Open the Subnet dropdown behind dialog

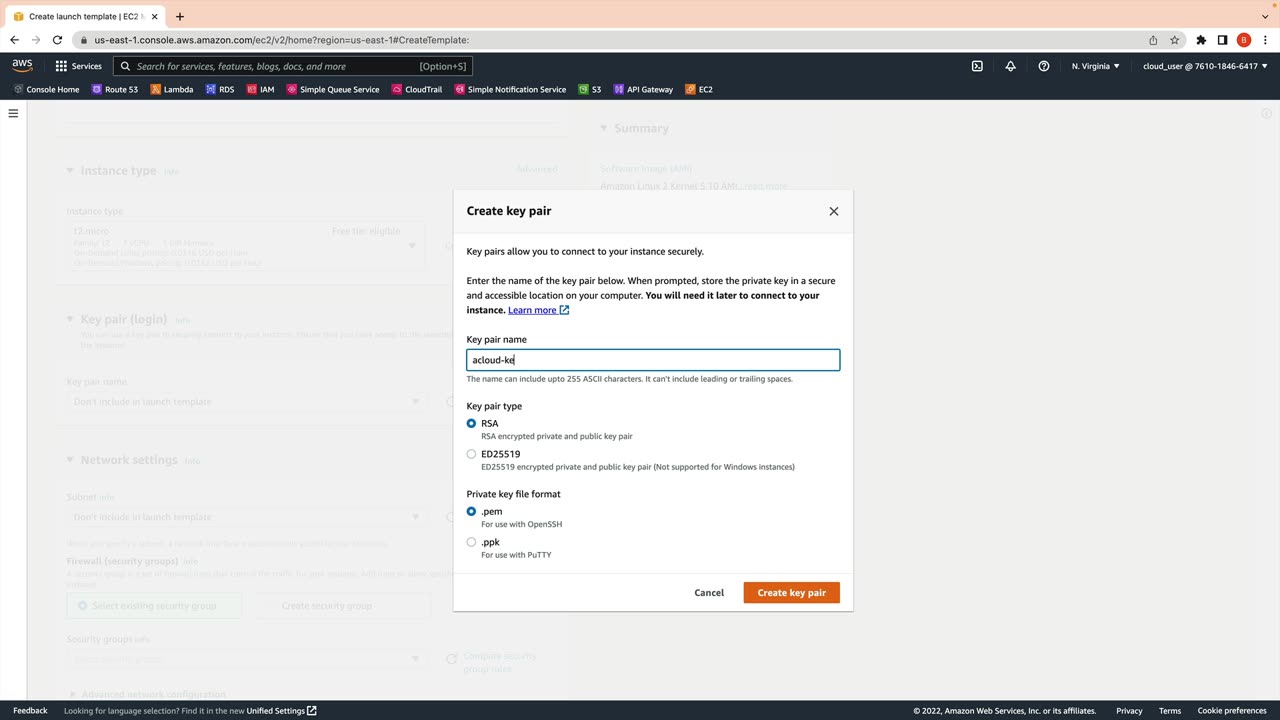[x=248, y=517]
